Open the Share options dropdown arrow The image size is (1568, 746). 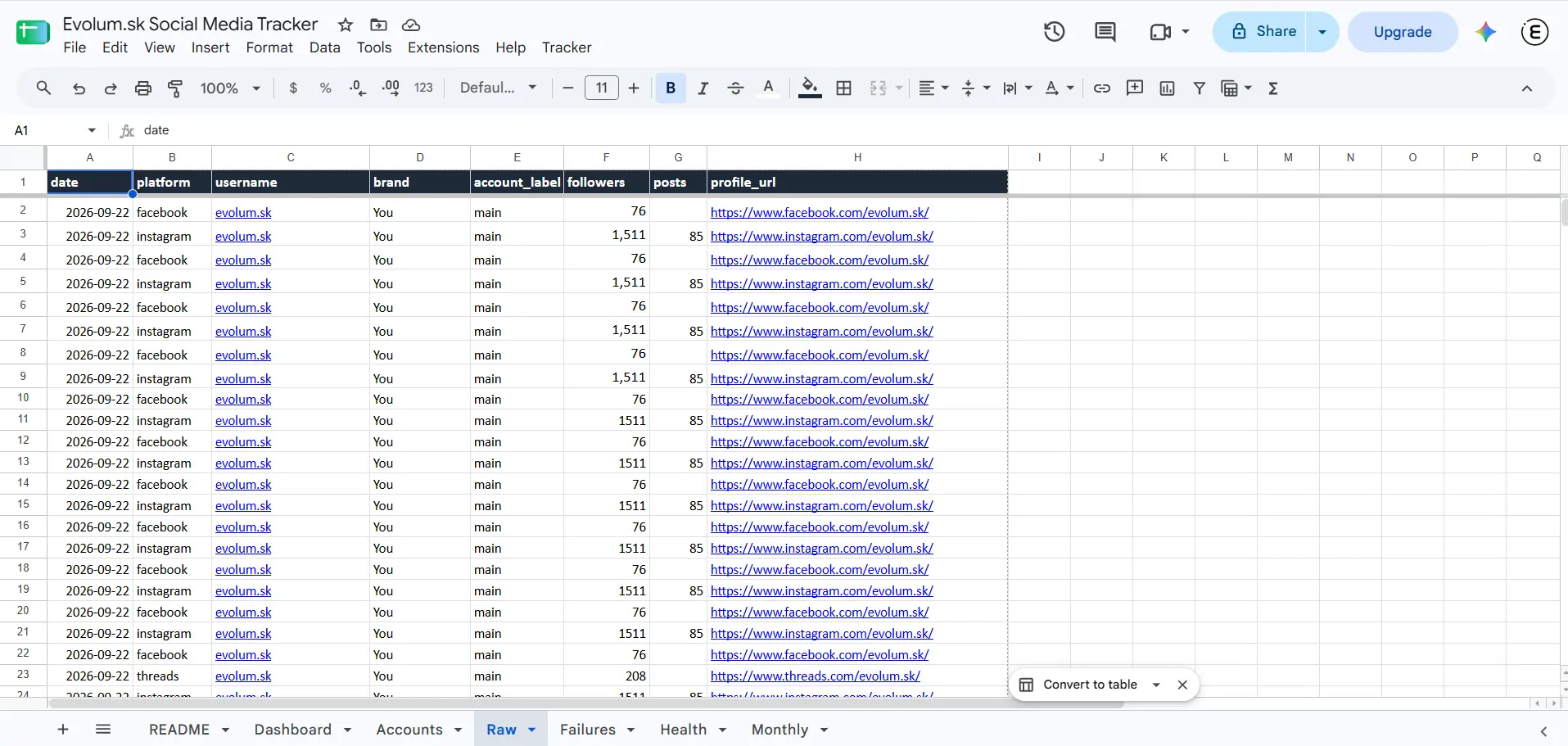[1322, 32]
